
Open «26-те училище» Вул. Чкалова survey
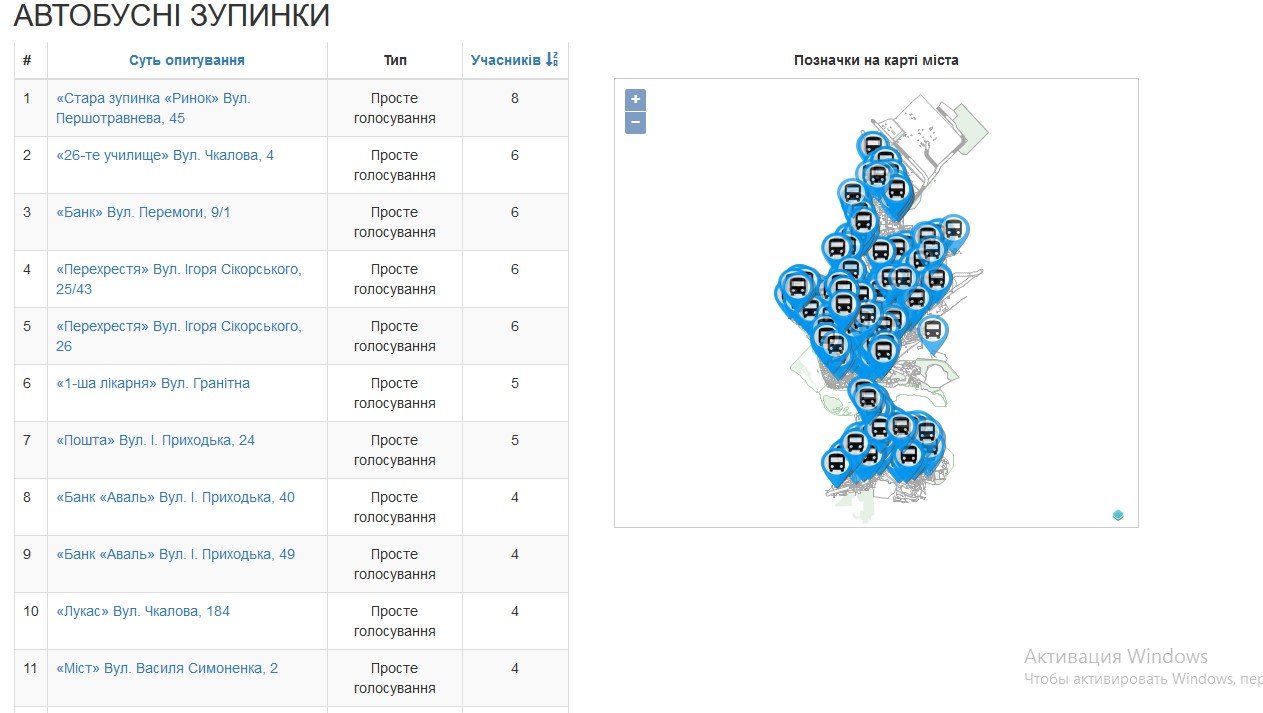165,155
